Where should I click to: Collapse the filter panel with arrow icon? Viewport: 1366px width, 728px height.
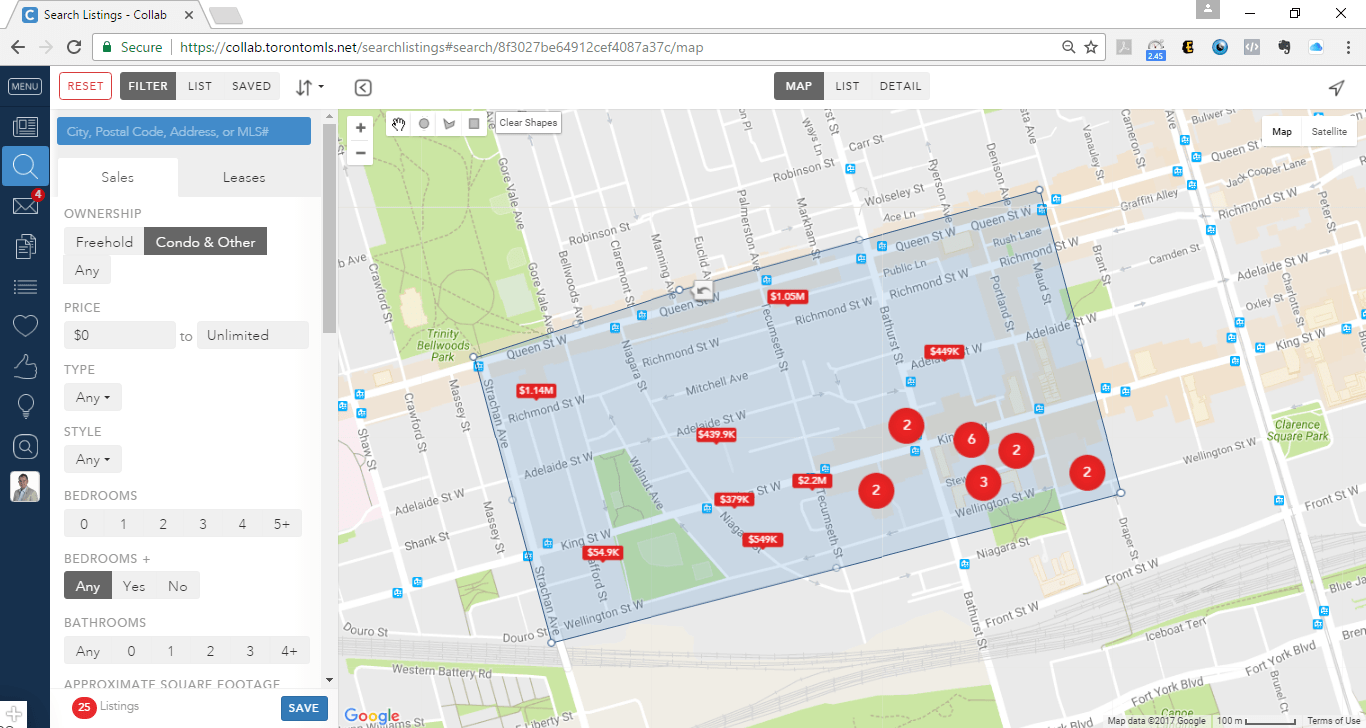(x=363, y=87)
